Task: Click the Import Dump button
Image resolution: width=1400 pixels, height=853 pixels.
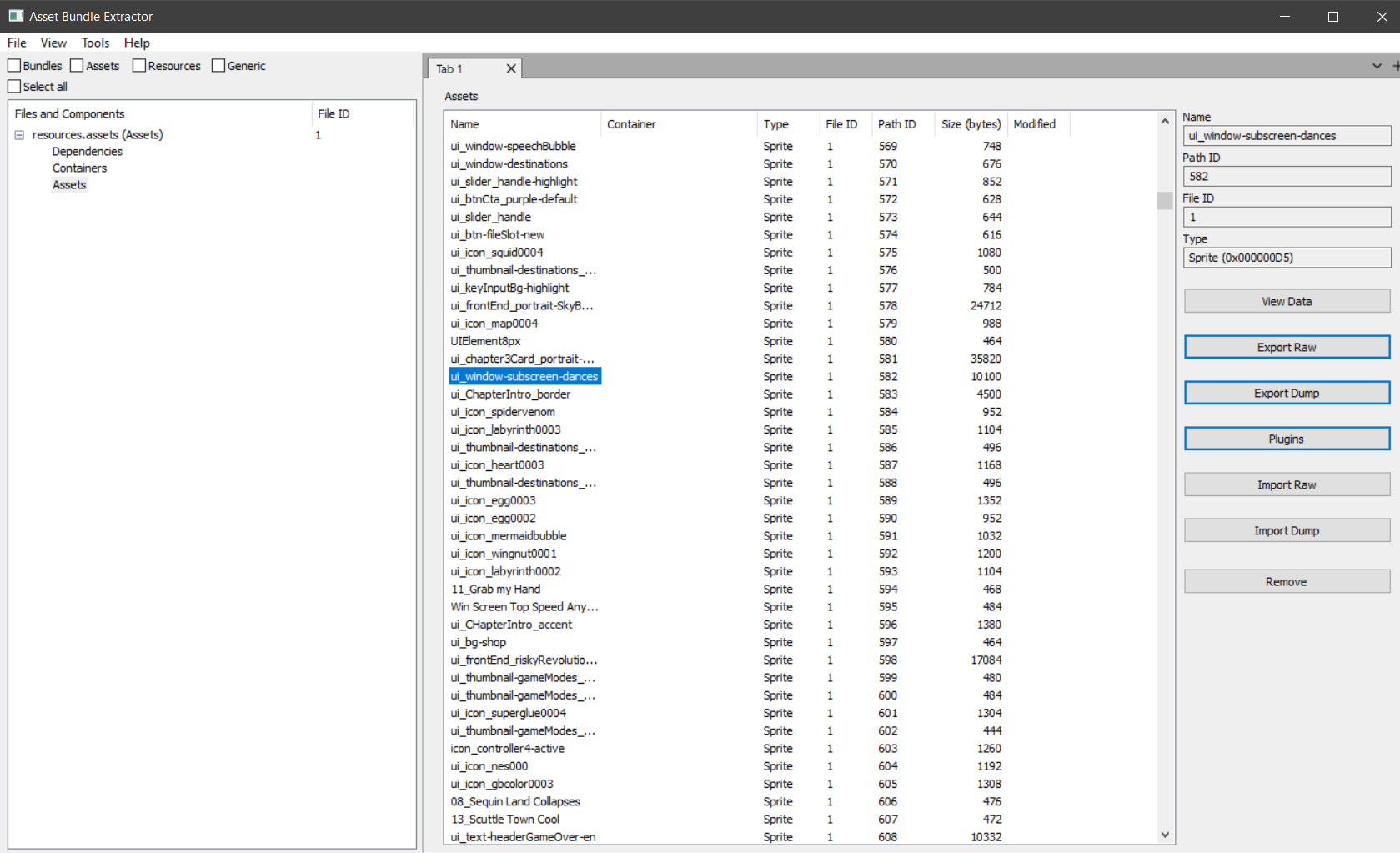Action: (1287, 530)
